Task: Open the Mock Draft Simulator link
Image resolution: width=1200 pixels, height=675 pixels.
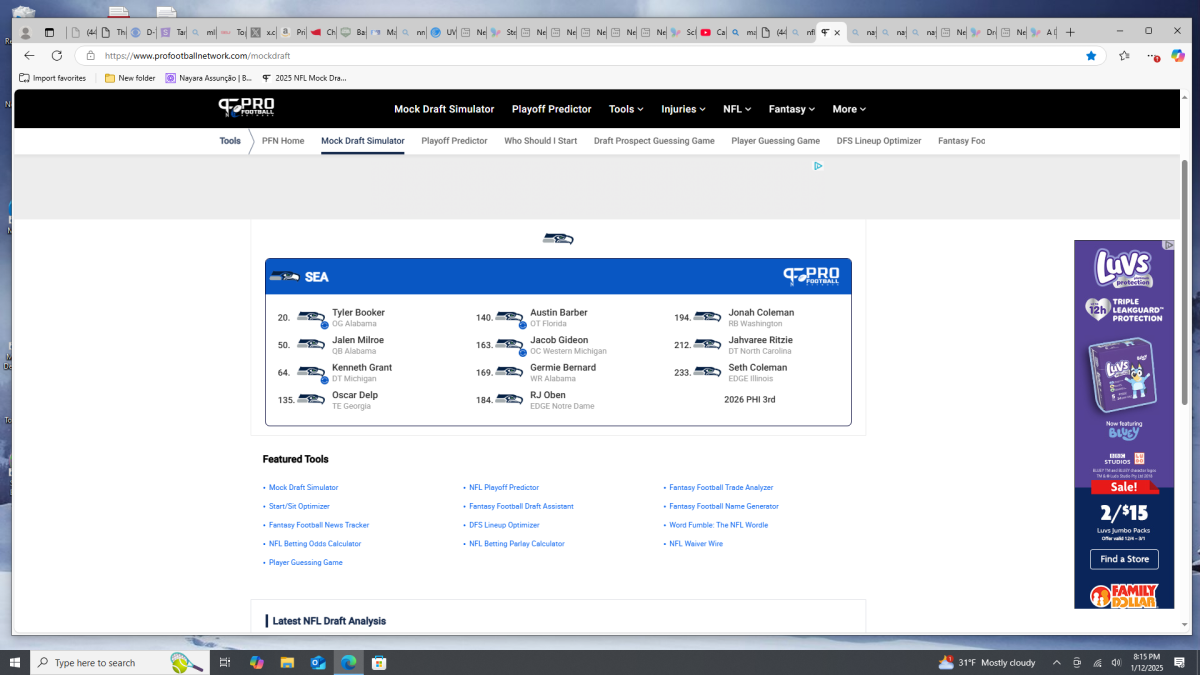Action: (x=444, y=109)
